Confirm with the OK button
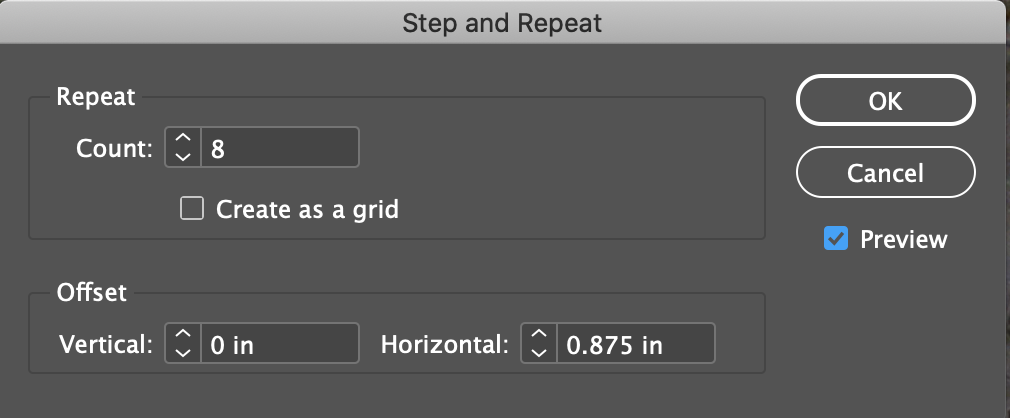Image resolution: width=1010 pixels, height=418 pixels. (886, 100)
